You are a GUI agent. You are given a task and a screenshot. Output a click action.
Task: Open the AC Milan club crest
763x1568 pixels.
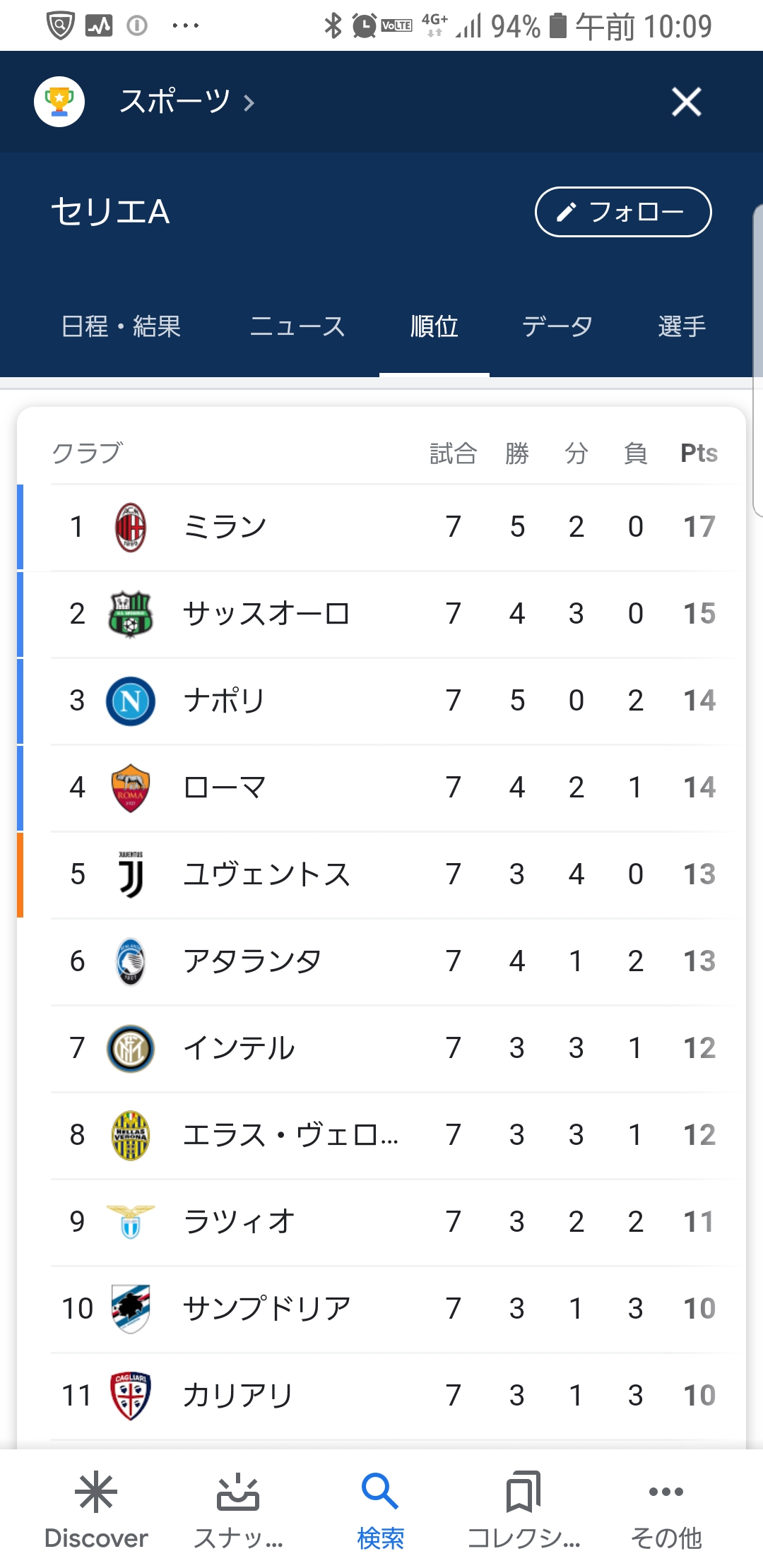tap(131, 527)
